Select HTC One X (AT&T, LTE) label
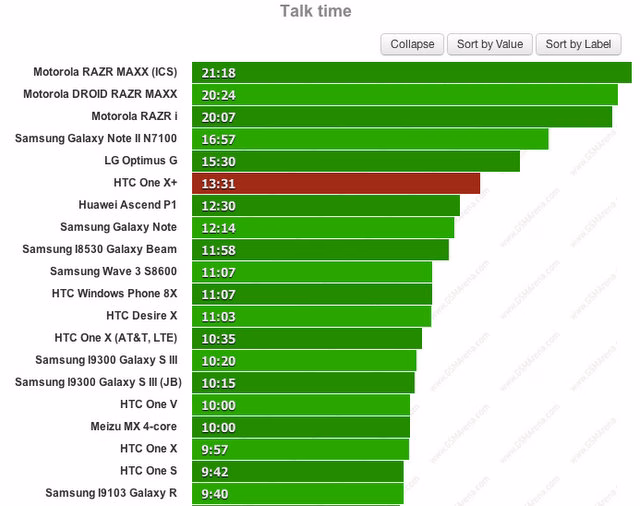 [116, 338]
